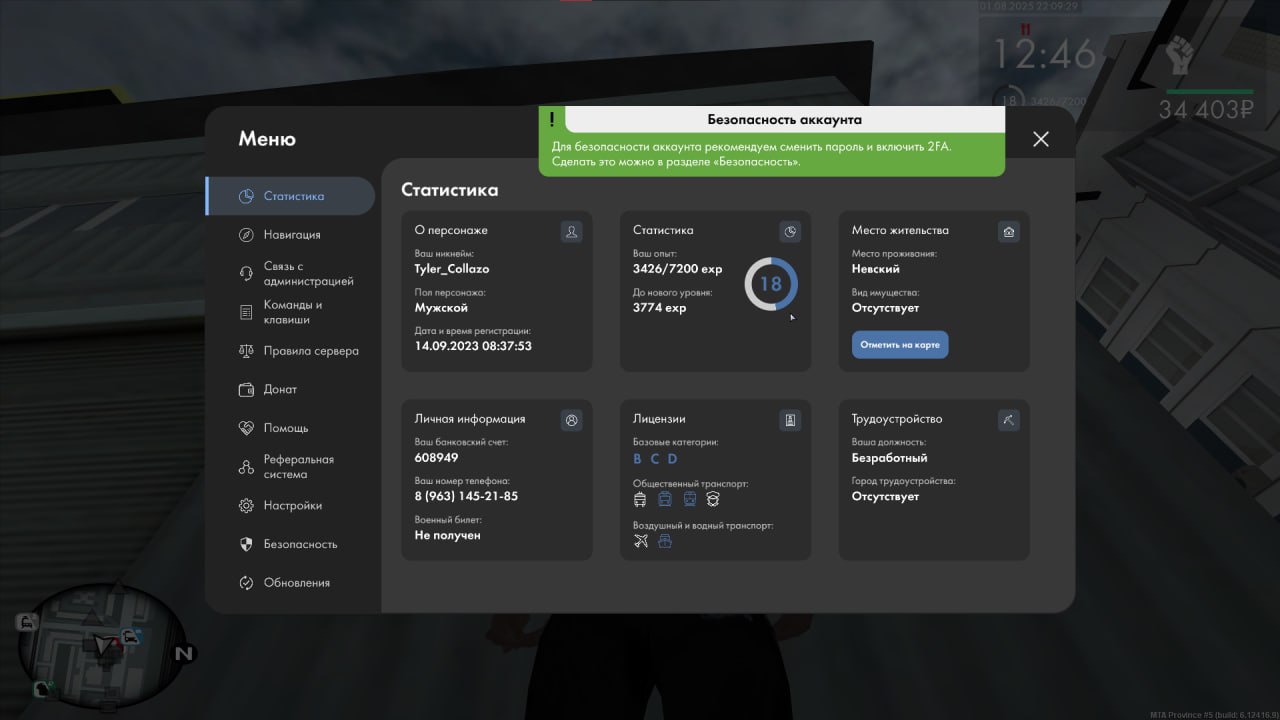Click the bank account number 608949
This screenshot has width=1280, height=720.
click(x=437, y=458)
